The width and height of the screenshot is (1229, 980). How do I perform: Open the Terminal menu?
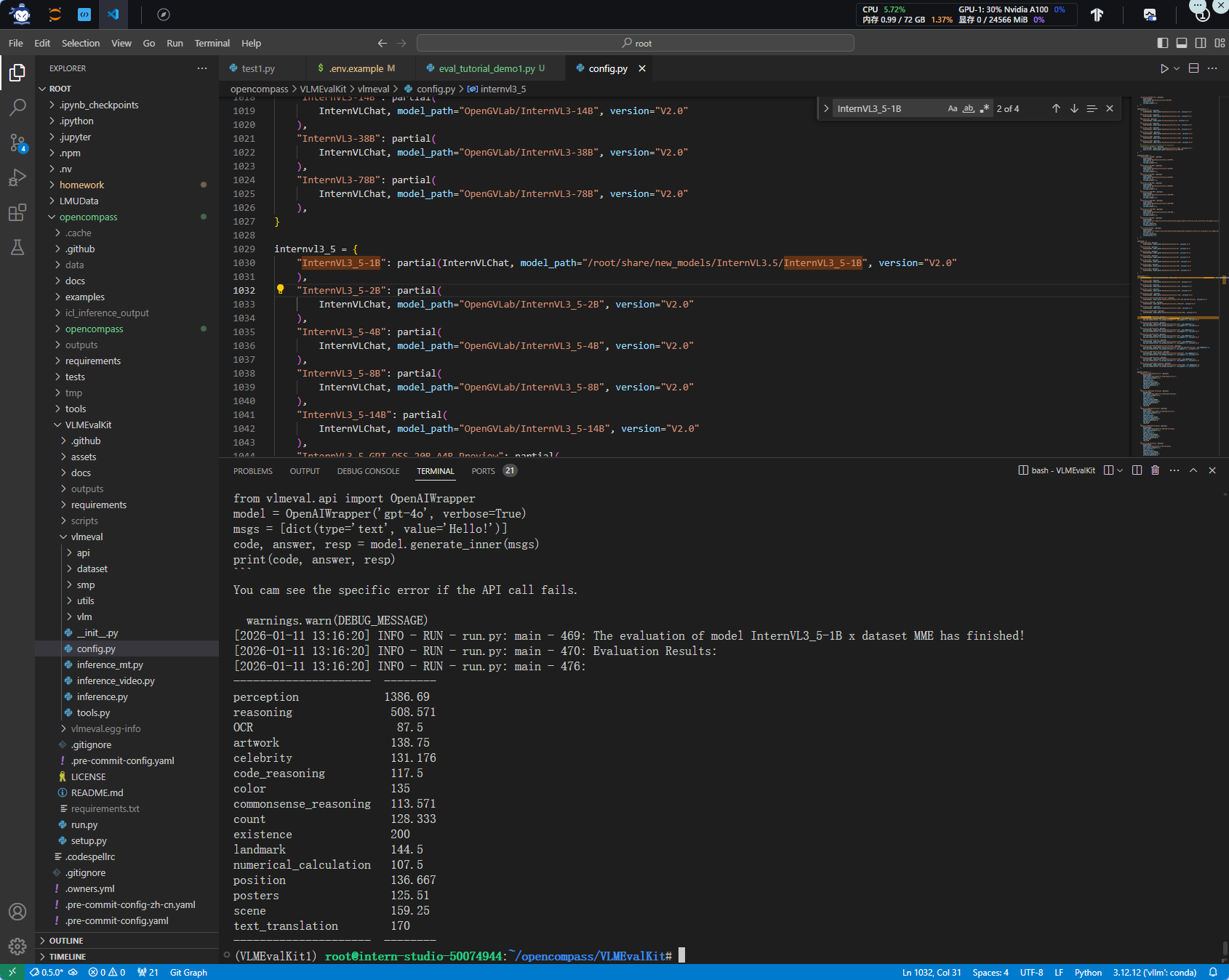coord(212,44)
